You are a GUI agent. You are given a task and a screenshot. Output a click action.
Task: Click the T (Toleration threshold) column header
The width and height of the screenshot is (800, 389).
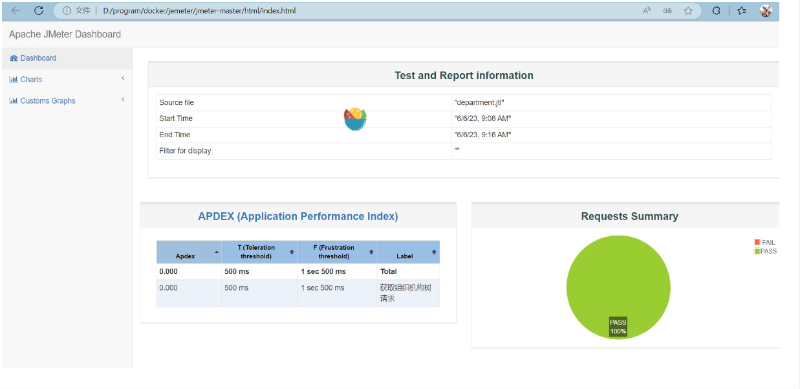coord(259,252)
